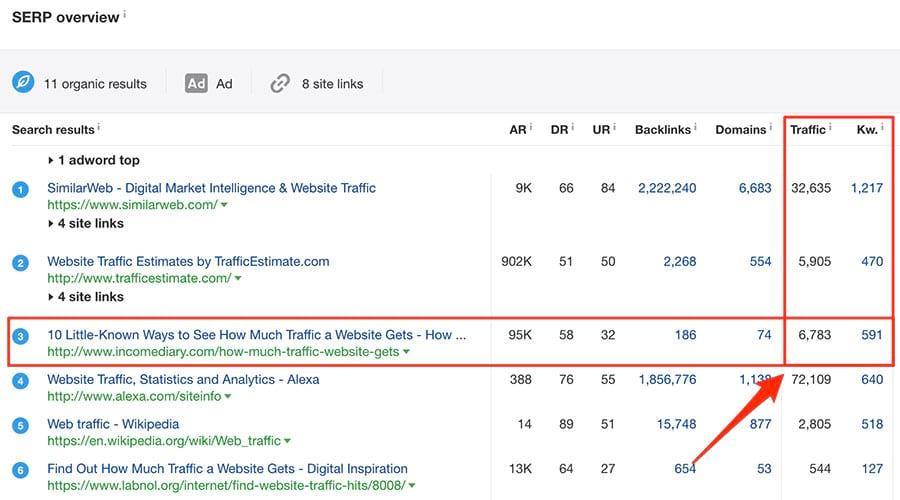The height and width of the screenshot is (500, 900).
Task: Click position badge 3 for incomediary result
Action: point(21,336)
